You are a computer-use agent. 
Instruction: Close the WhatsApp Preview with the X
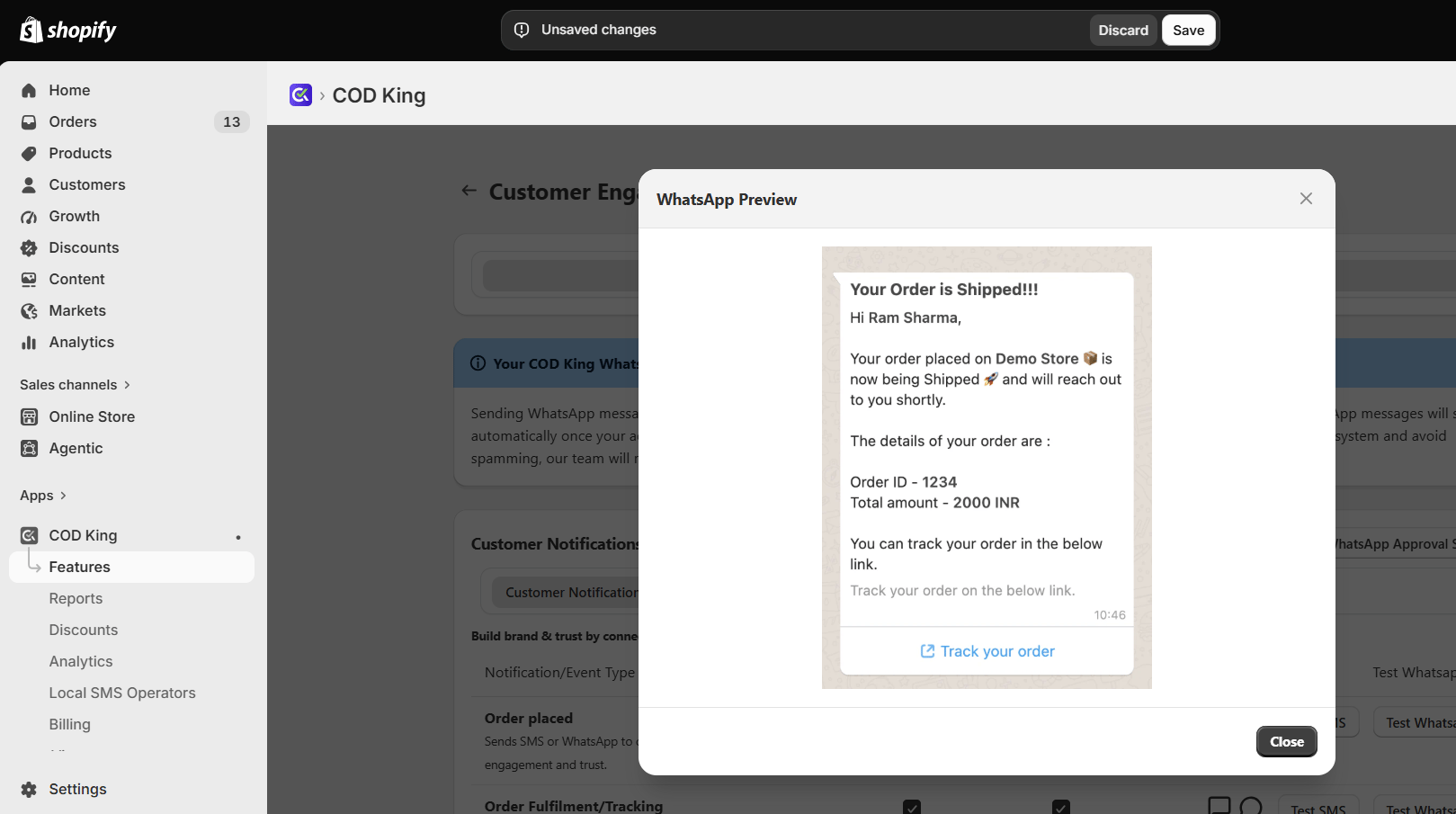pyautogui.click(x=1306, y=199)
